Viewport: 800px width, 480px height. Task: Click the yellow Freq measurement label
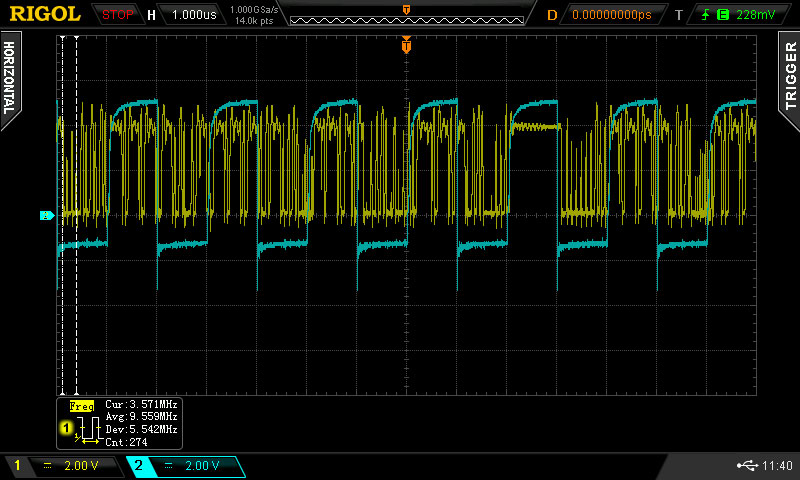point(82,406)
